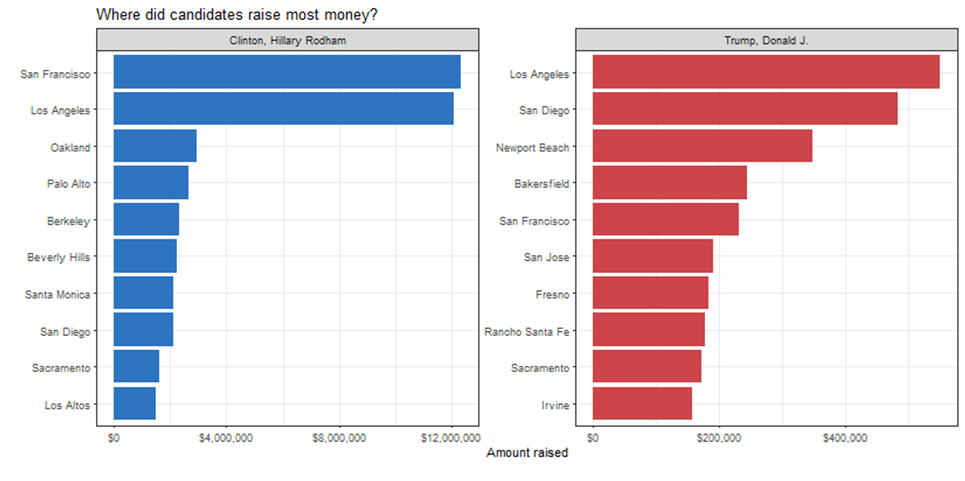Click the red Los Angeles bar in Trump panel
Screen dimensions: 965x481
pyautogui.click(x=765, y=73)
